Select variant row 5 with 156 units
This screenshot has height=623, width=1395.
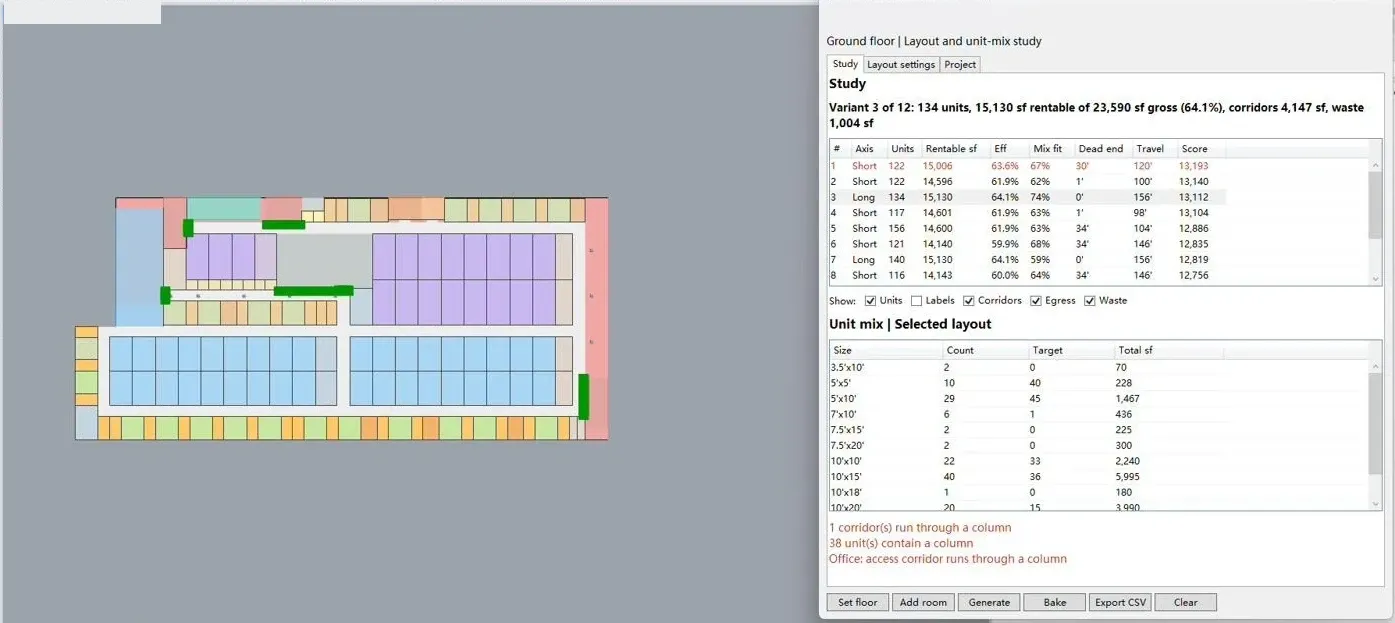pos(1028,228)
